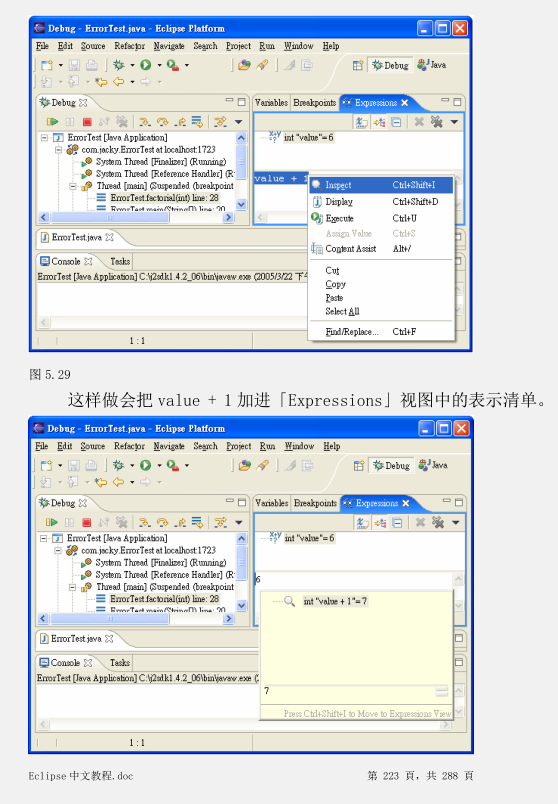Image resolution: width=558 pixels, height=804 pixels.
Task: Click Resume icon in top window's Debug view
Action: coord(52,122)
